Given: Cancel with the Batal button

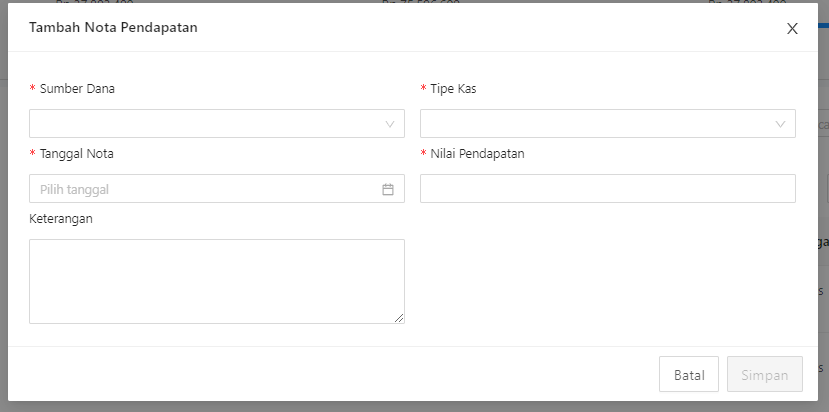Looking at the screenshot, I should click(689, 375).
